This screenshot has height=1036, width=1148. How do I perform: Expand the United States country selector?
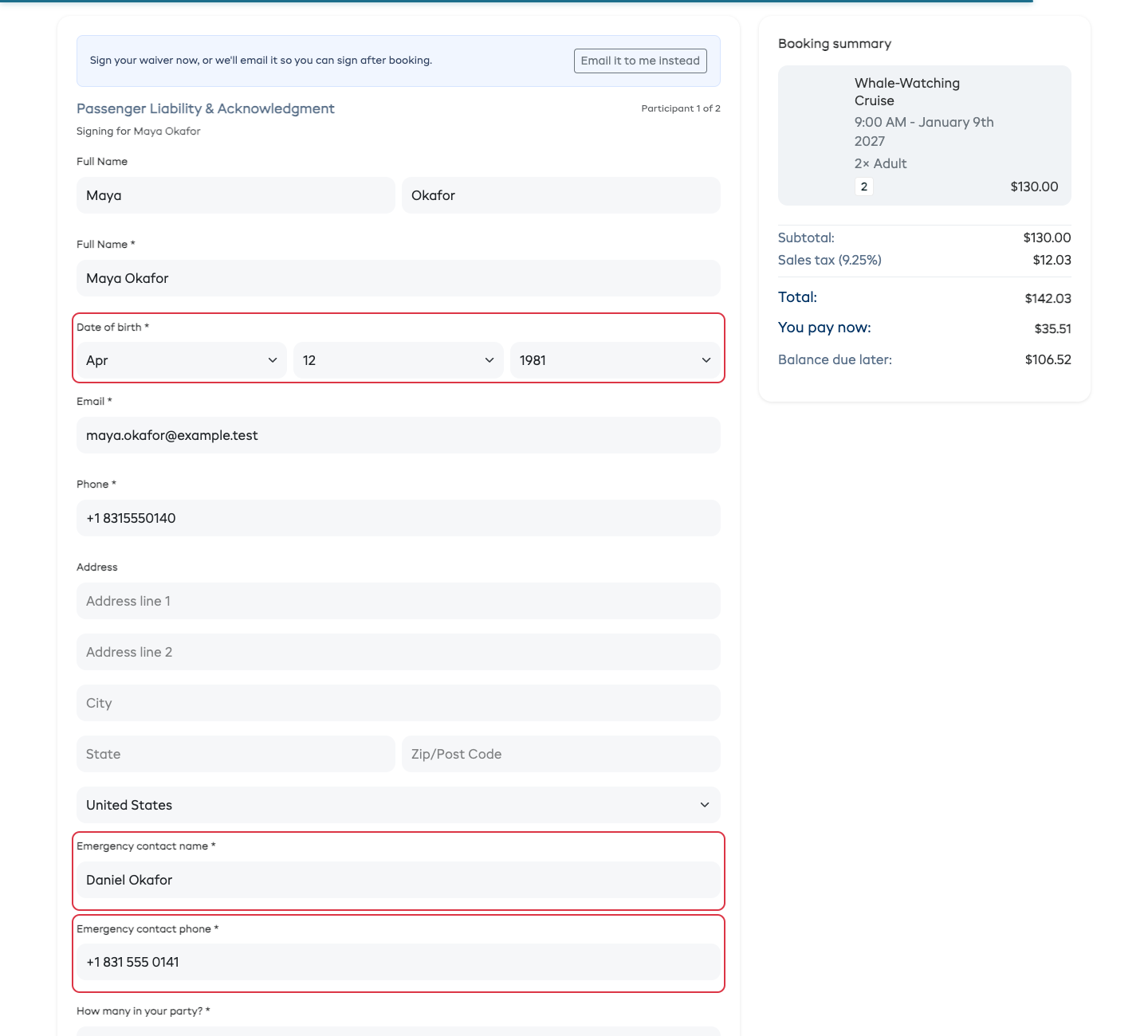point(399,805)
